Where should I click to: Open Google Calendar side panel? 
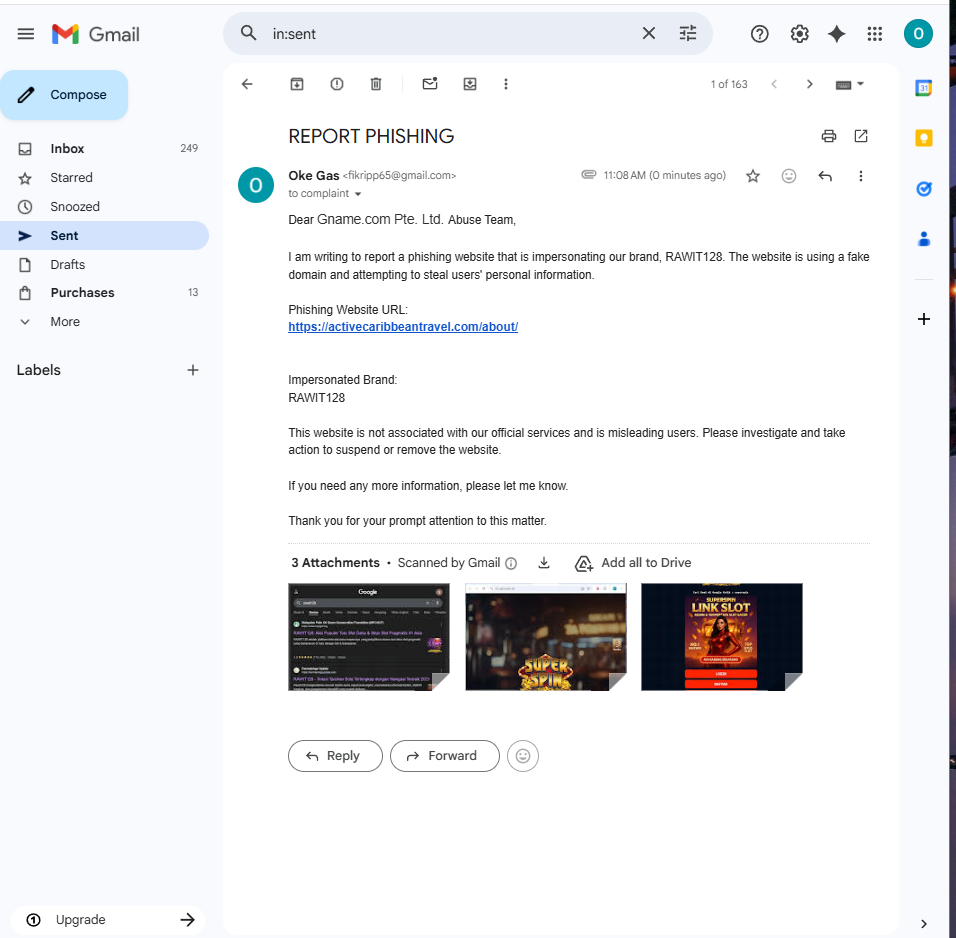tap(924, 88)
